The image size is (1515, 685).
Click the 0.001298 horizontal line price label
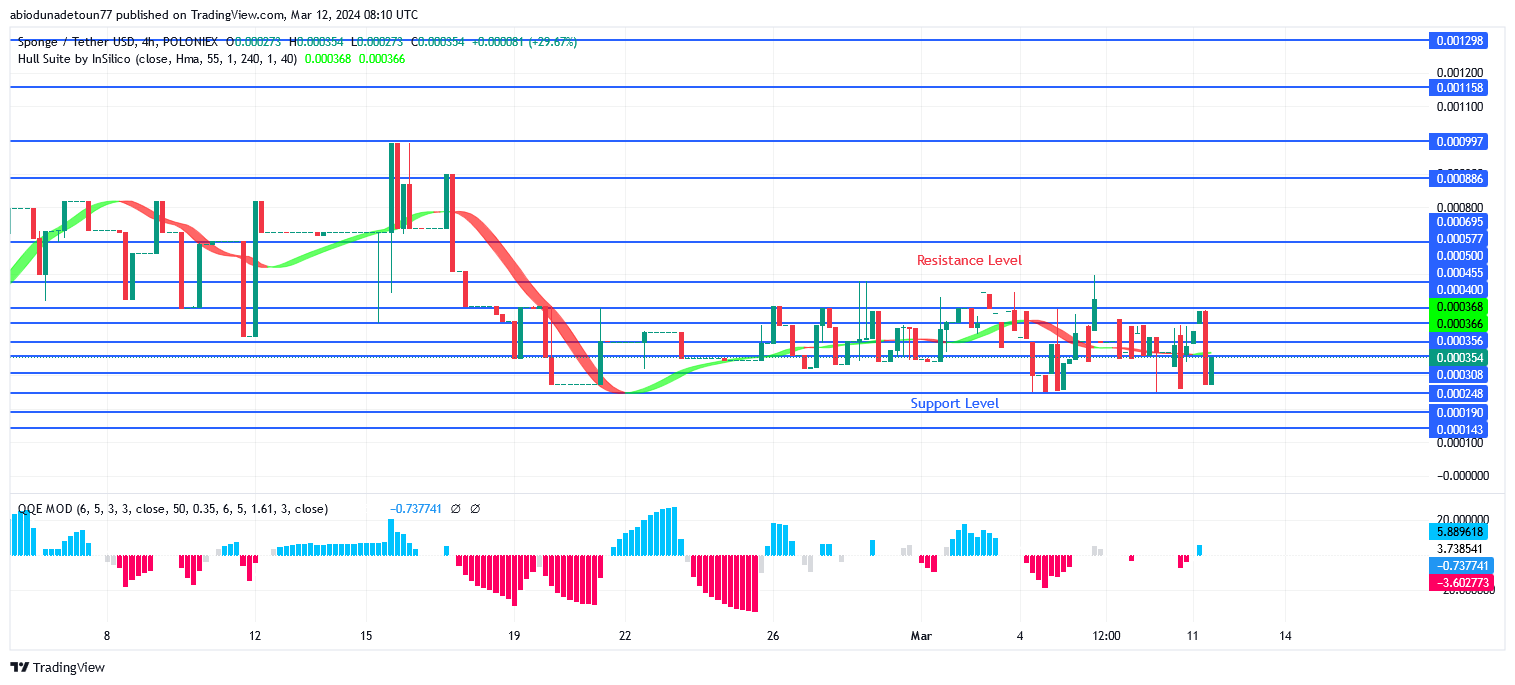coord(1460,41)
